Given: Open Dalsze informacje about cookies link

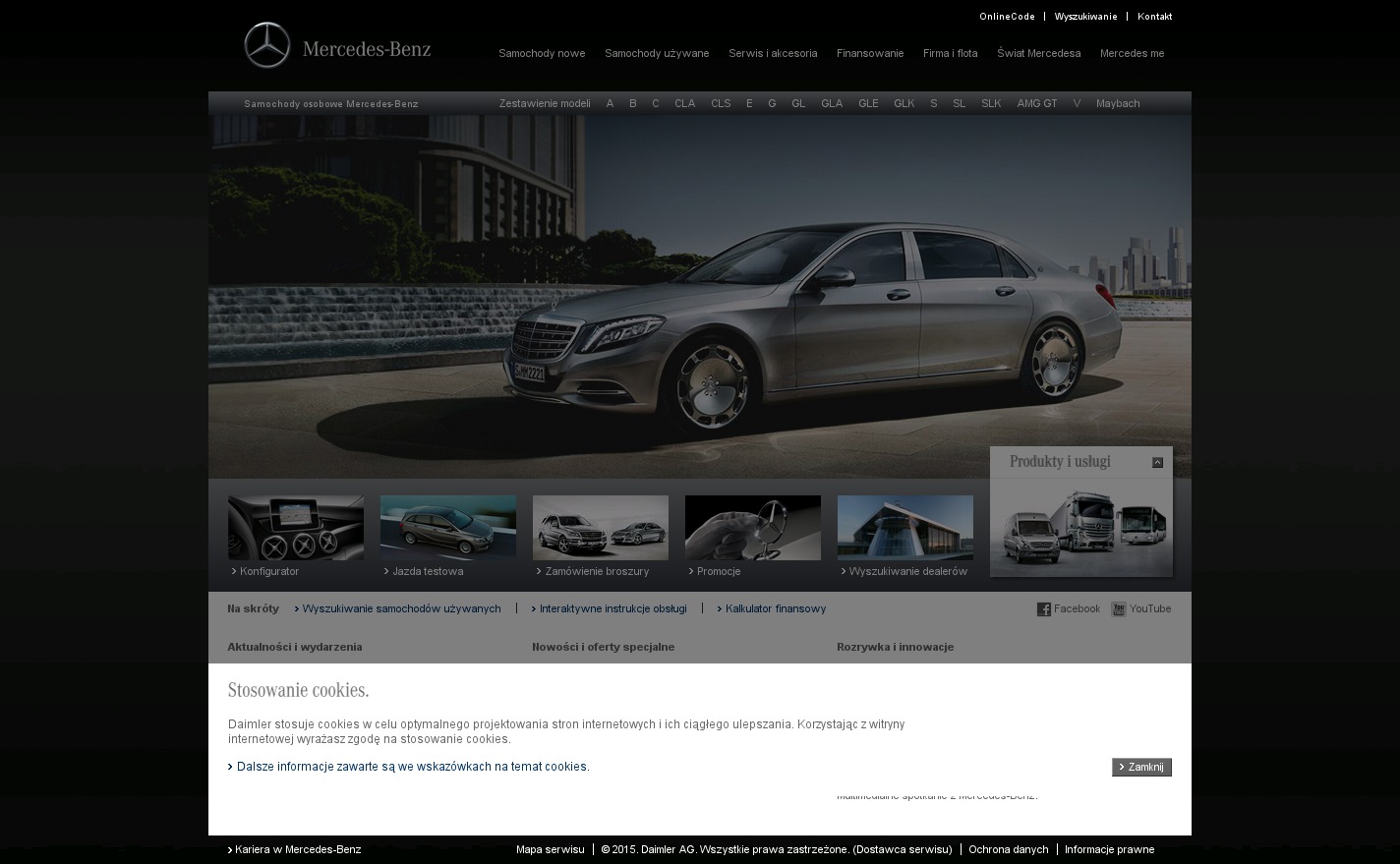Looking at the screenshot, I should pos(413,767).
